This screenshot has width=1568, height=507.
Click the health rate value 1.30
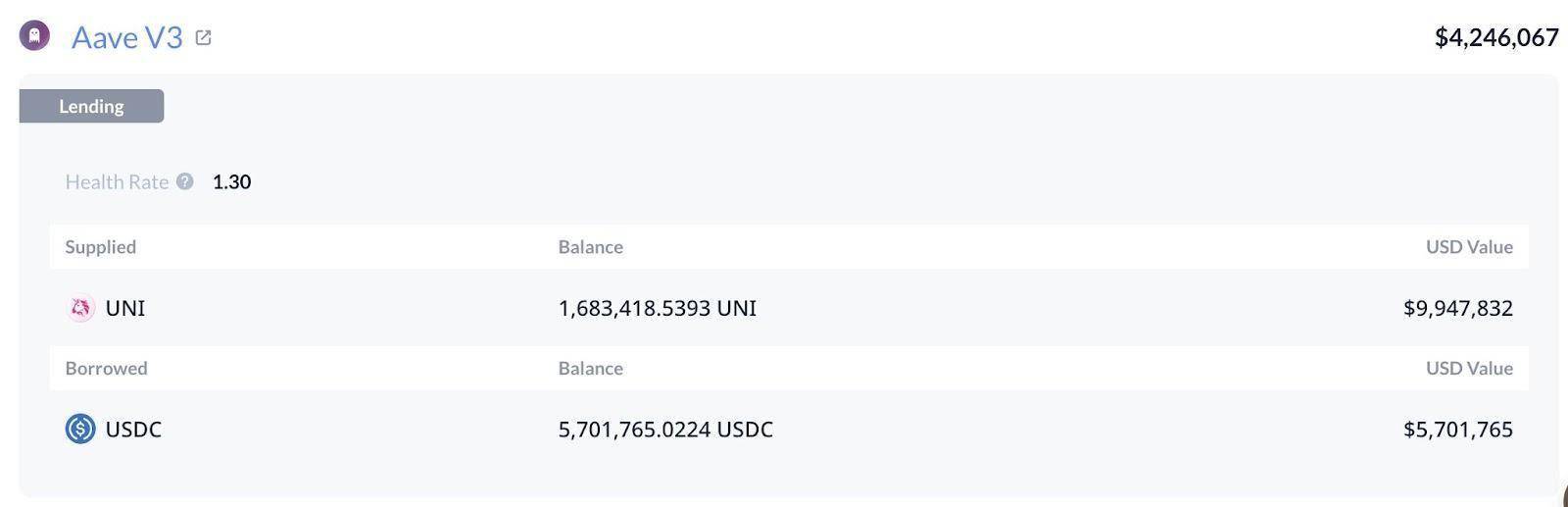[x=231, y=181]
